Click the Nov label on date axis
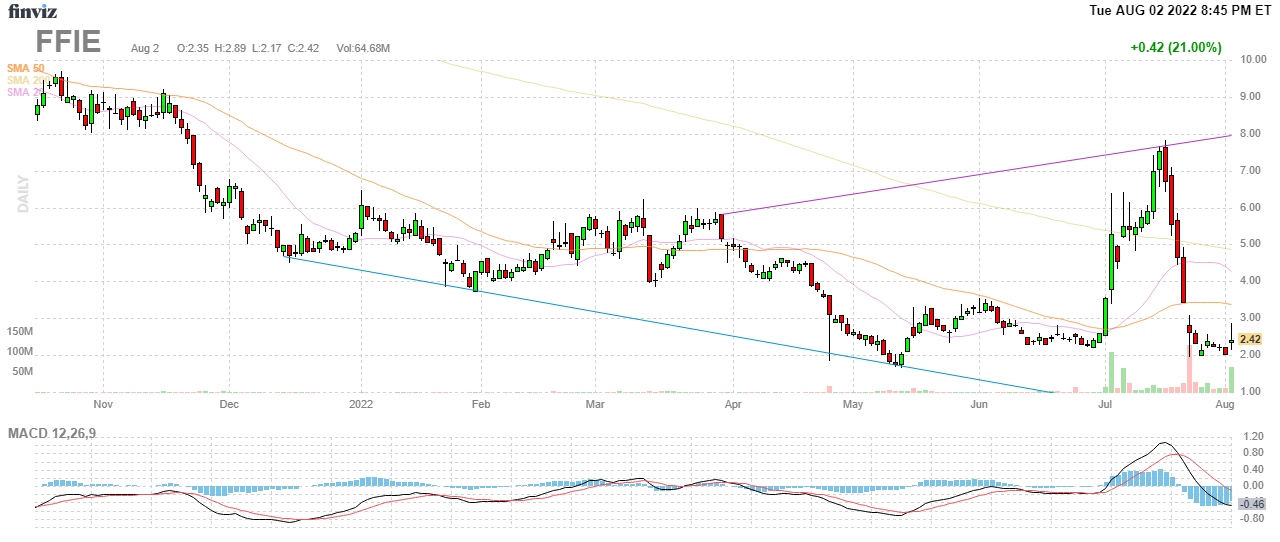 102,405
